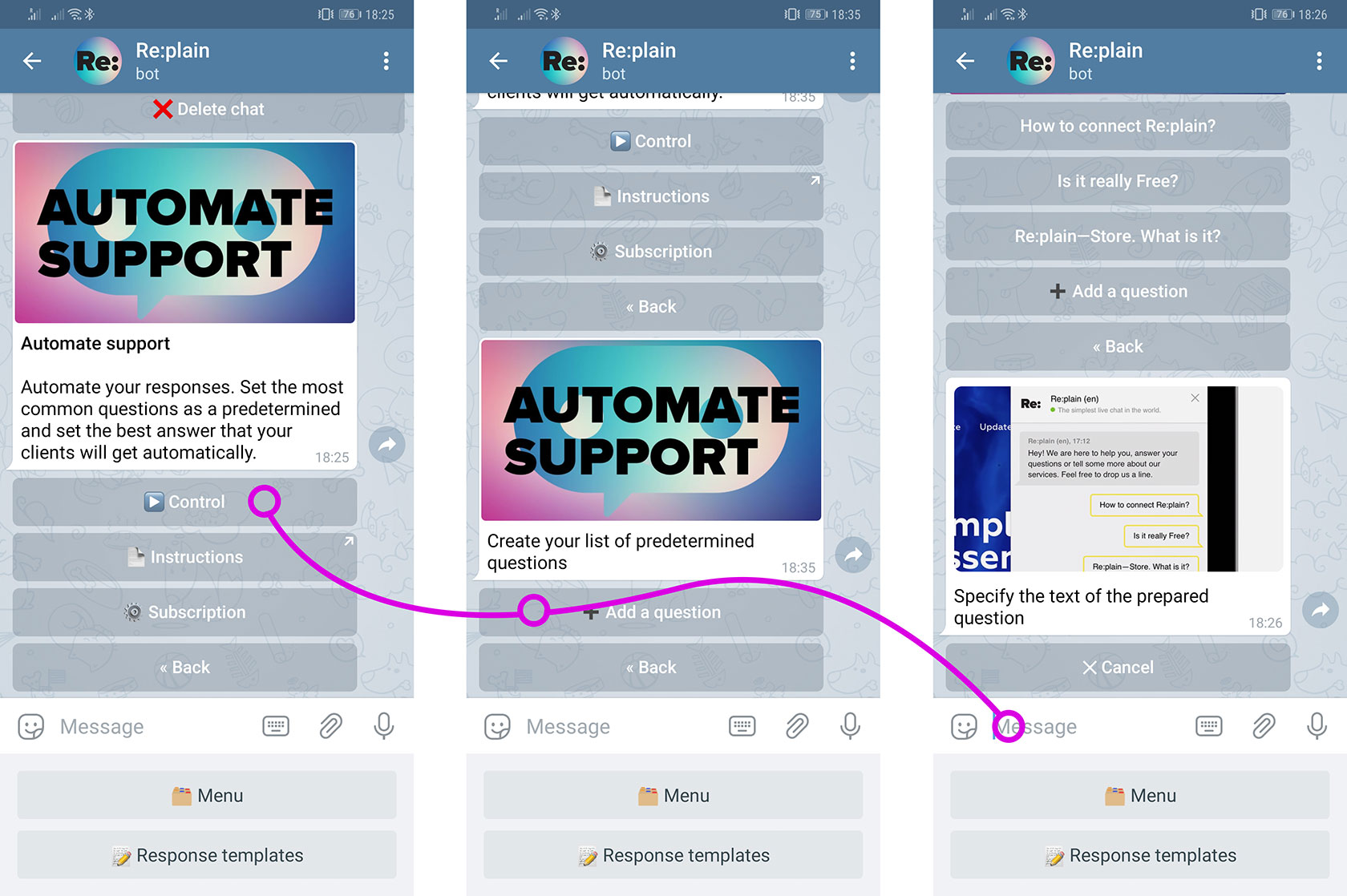Screen dimensions: 1347x896
Task: Tap the Re:plain title in the middle phone header
Action: [x=639, y=50]
